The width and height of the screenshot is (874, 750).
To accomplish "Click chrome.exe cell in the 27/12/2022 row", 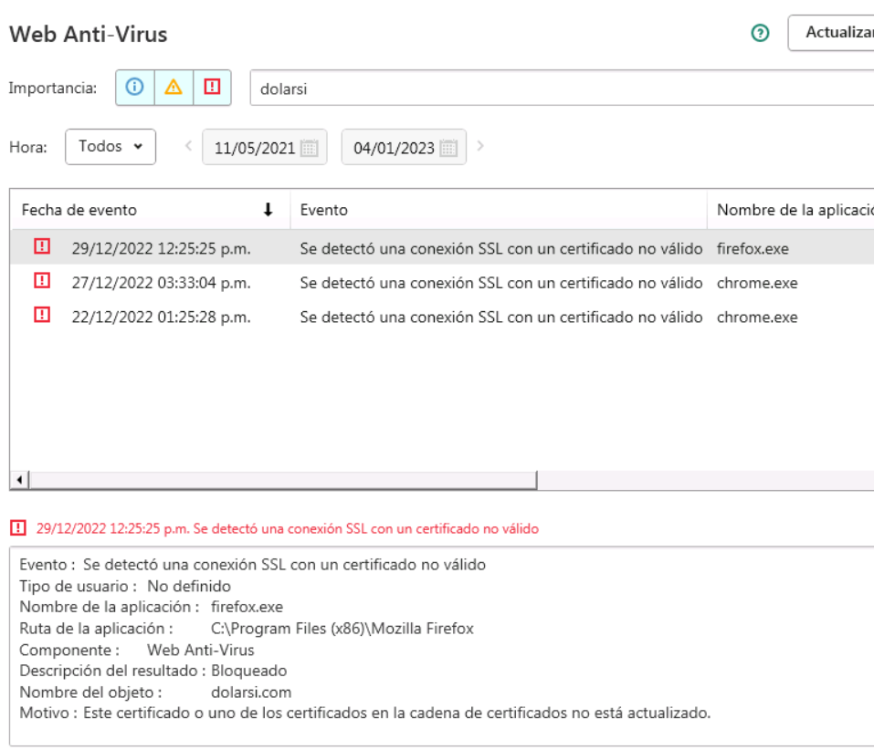I will pos(757,283).
